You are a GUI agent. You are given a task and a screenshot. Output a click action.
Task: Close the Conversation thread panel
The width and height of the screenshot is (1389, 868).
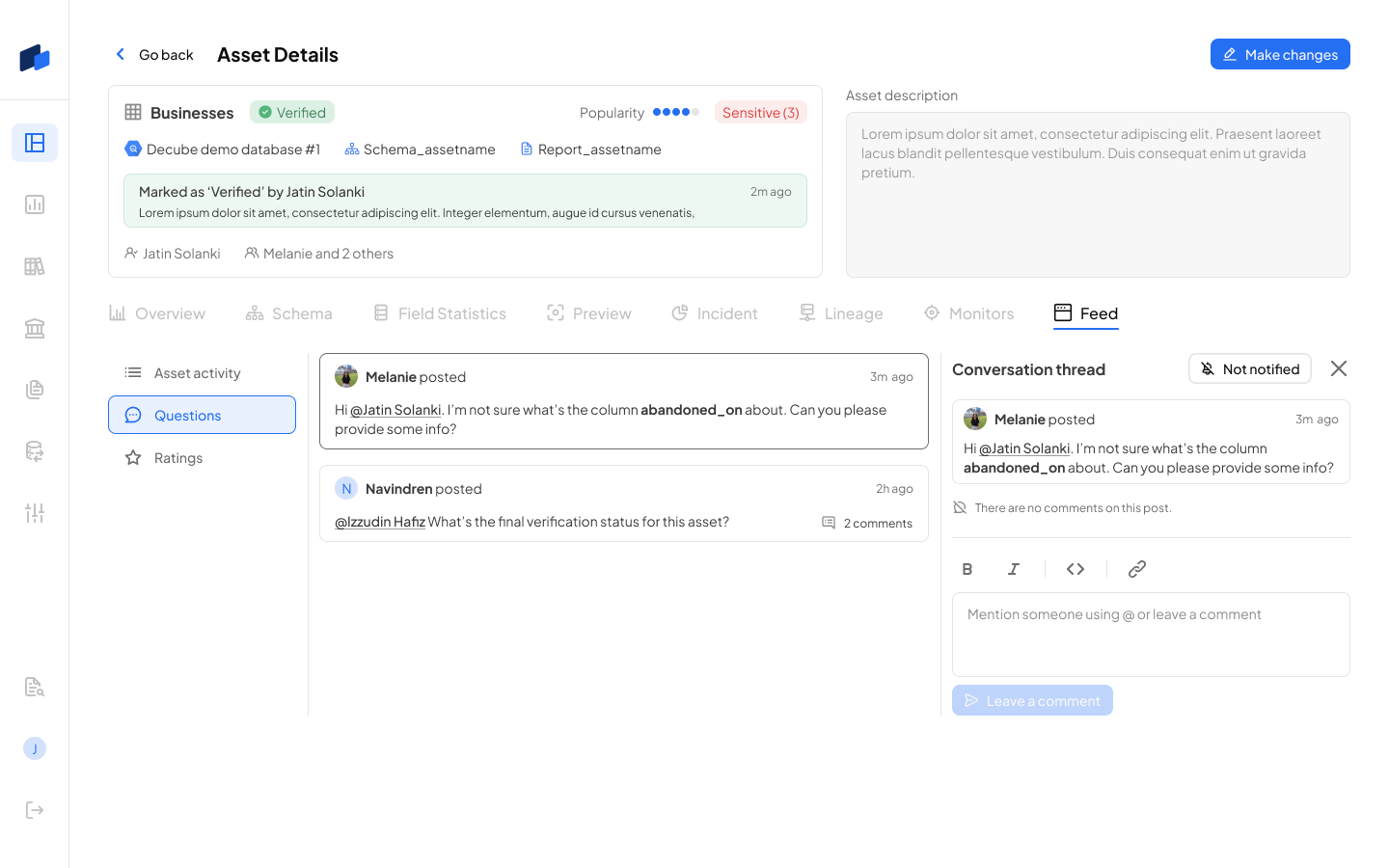1339,368
